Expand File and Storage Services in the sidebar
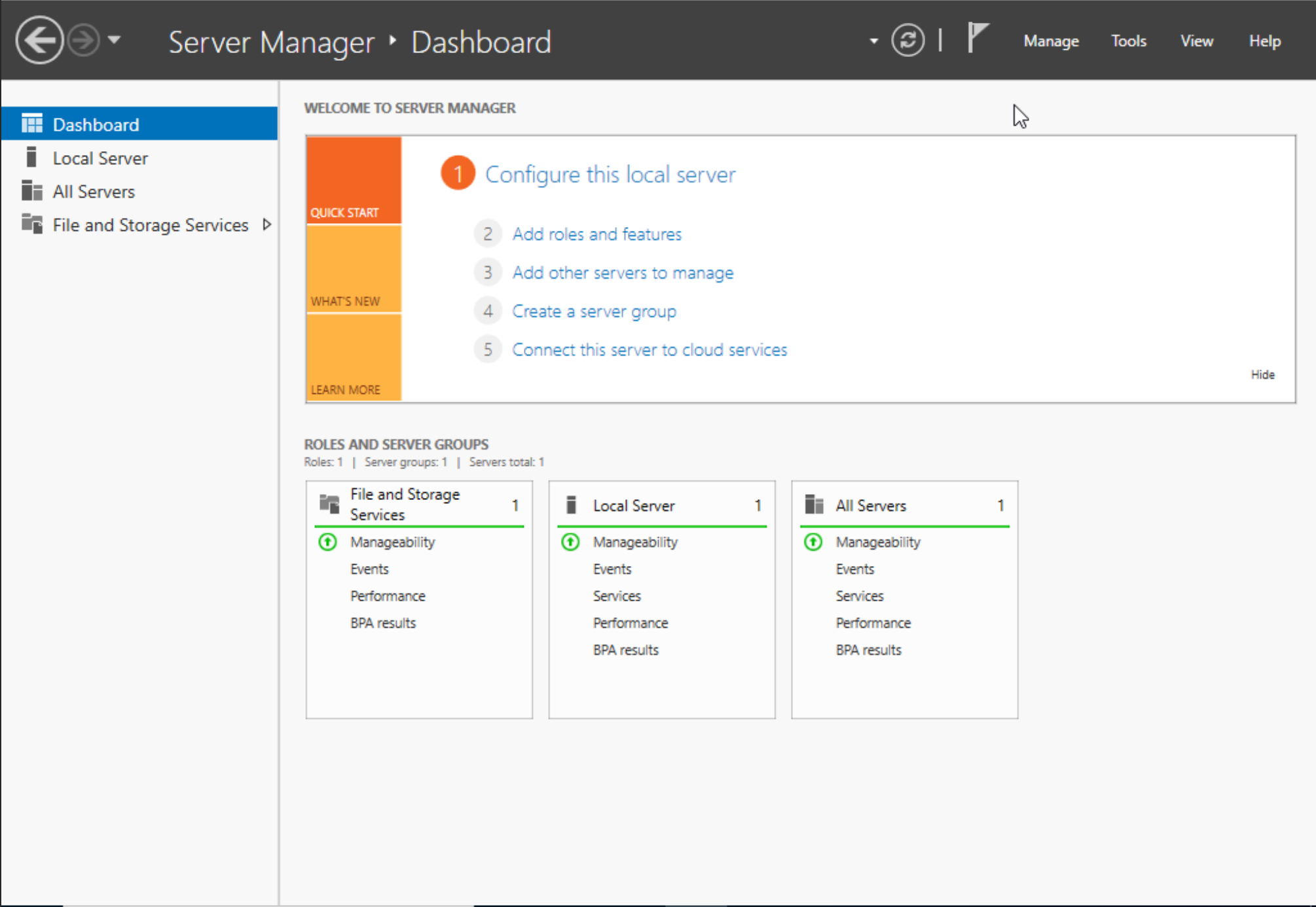 click(x=267, y=224)
